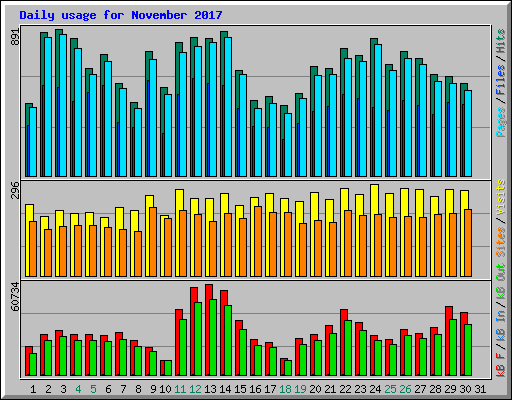Viewport: 512px width, 400px height.
Task: Click day label '8' on the x-axis
Action: coord(138,389)
